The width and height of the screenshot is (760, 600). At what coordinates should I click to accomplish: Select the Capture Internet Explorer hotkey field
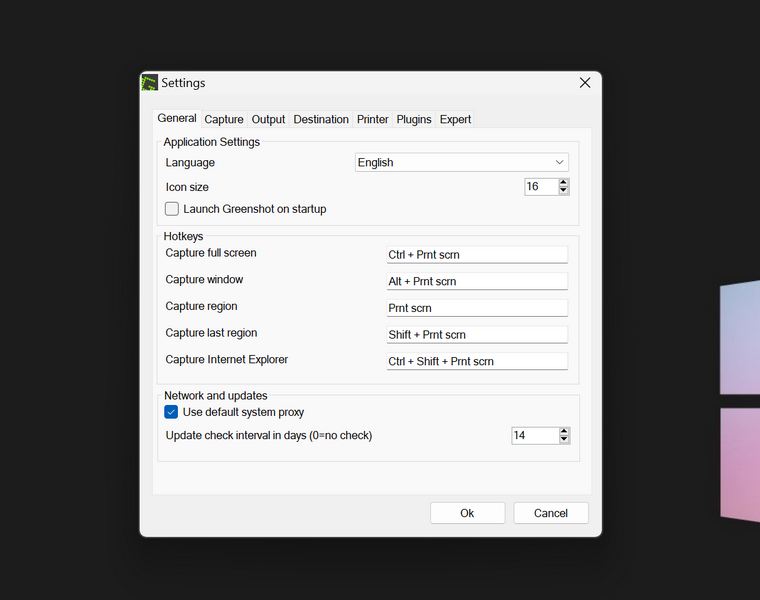[477, 361]
